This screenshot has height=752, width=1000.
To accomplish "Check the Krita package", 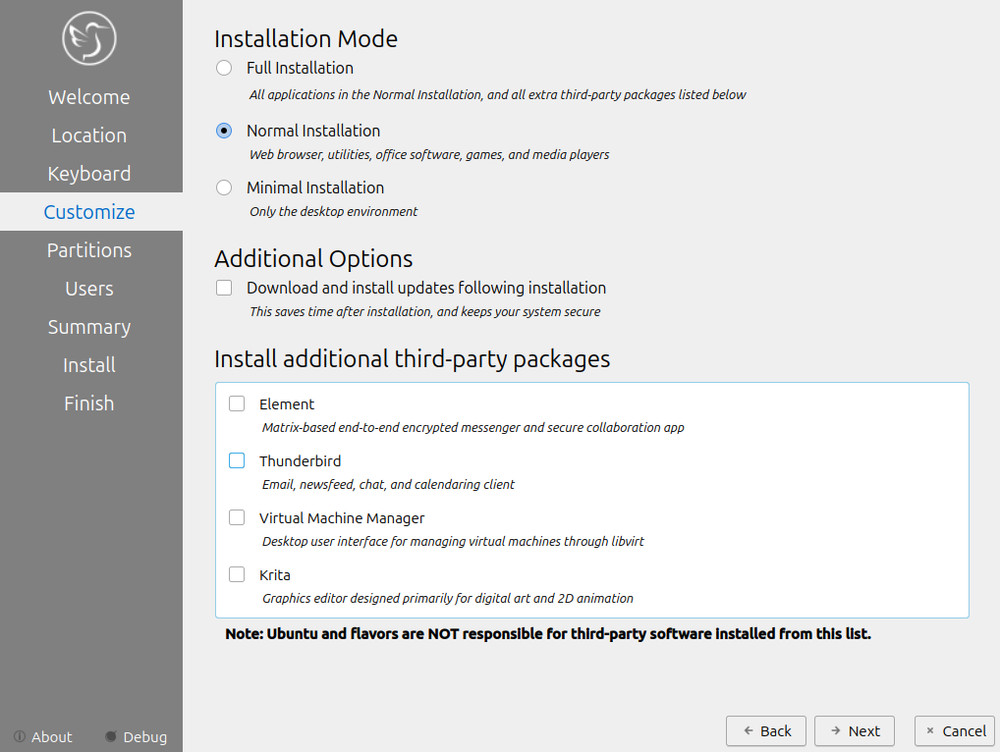I will click(237, 575).
